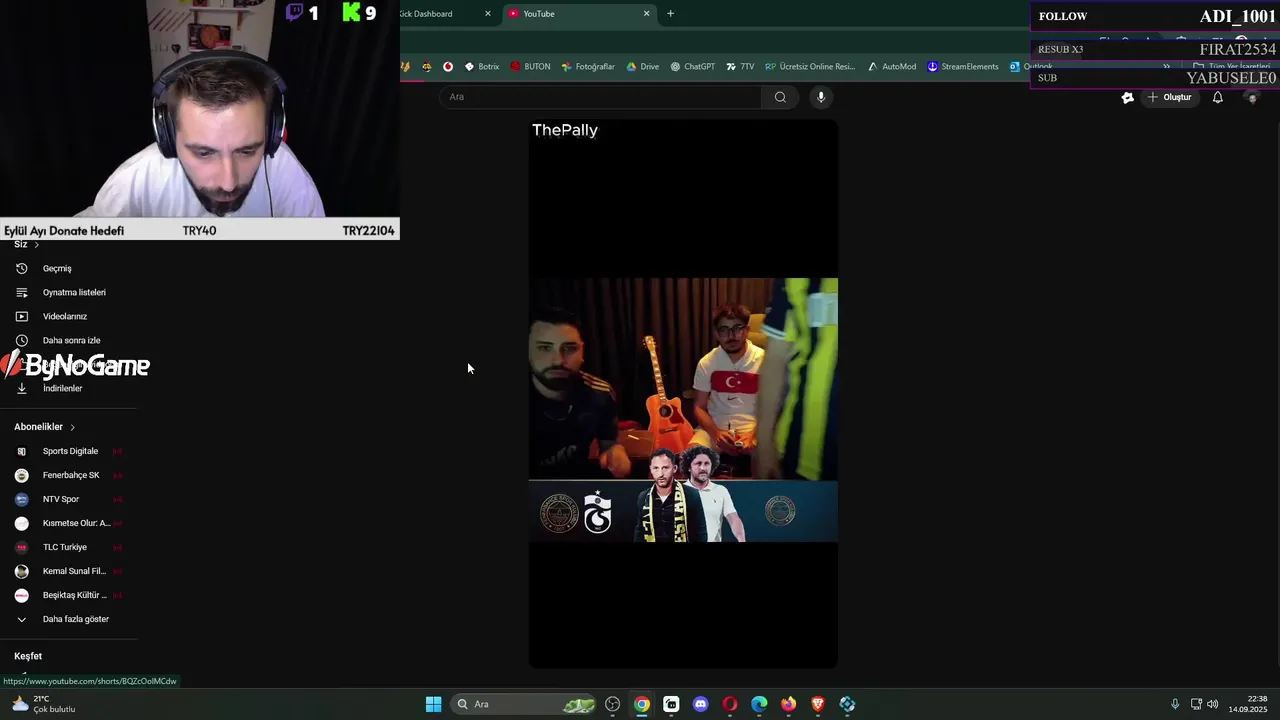Open 7TV bookmark
This screenshot has width=1280, height=720.
point(740,67)
